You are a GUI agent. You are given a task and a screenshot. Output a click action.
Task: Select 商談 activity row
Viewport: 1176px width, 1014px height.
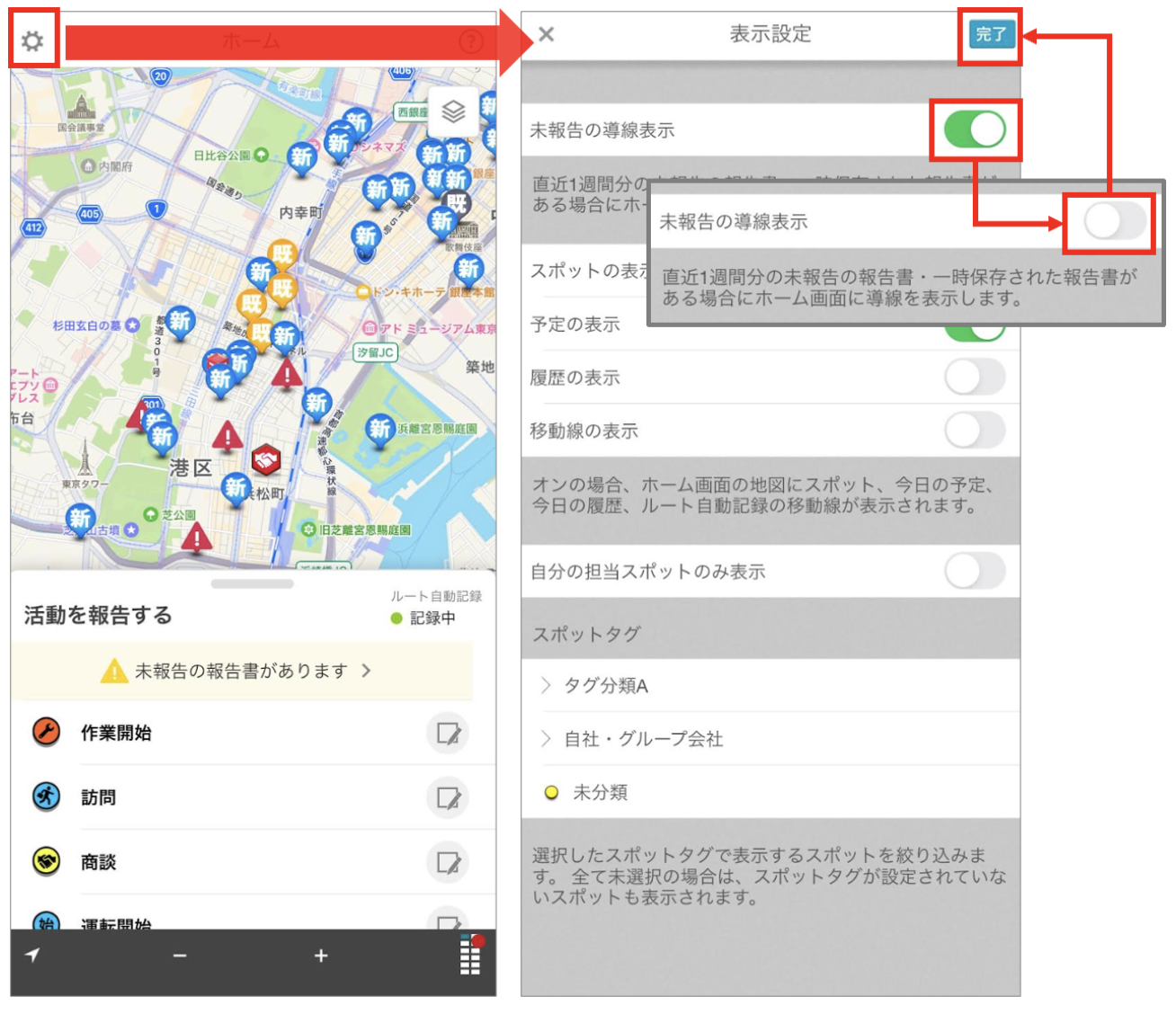coord(254,862)
